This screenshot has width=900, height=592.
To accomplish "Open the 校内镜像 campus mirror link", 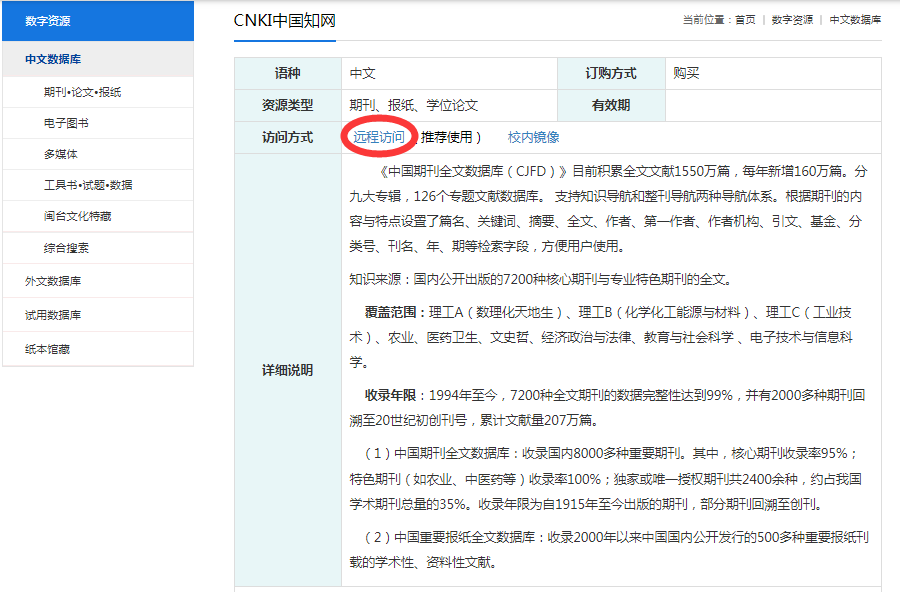I will (533, 138).
